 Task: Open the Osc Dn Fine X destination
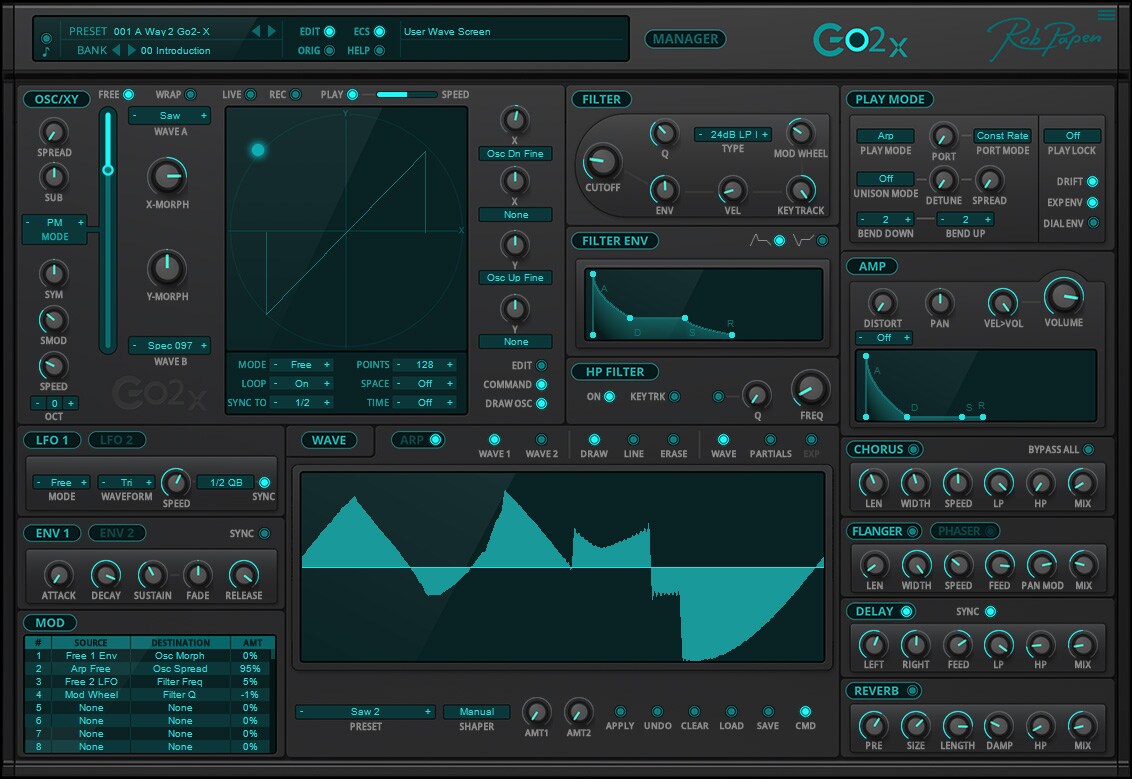515,153
